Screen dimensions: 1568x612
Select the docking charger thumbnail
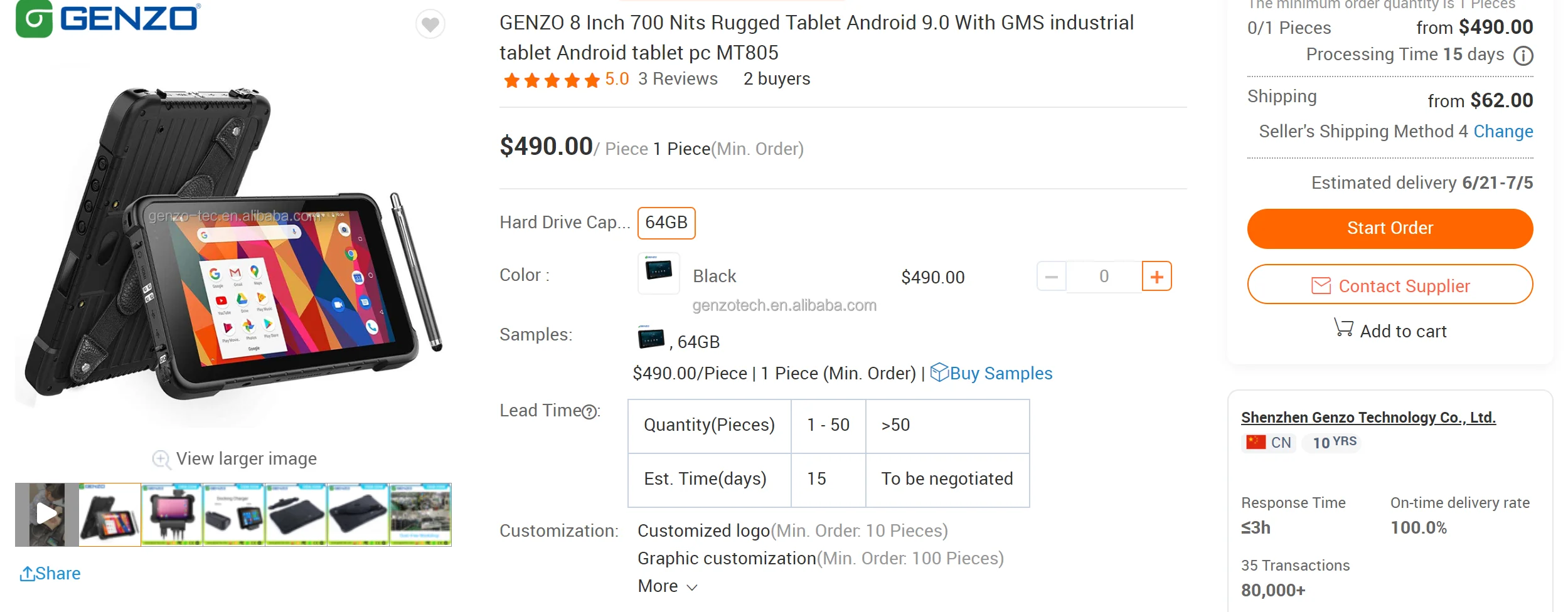click(x=234, y=514)
